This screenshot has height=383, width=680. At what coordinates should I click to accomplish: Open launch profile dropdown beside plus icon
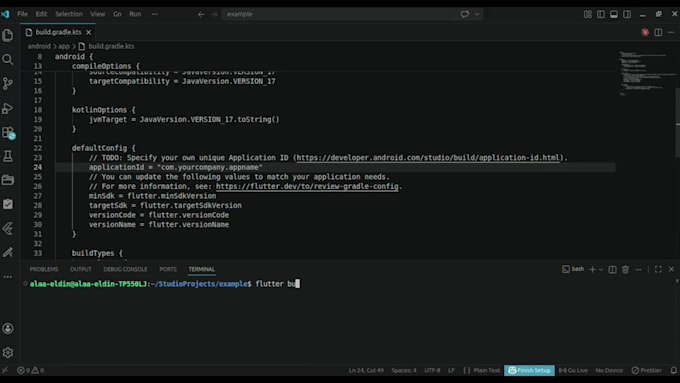pos(601,269)
